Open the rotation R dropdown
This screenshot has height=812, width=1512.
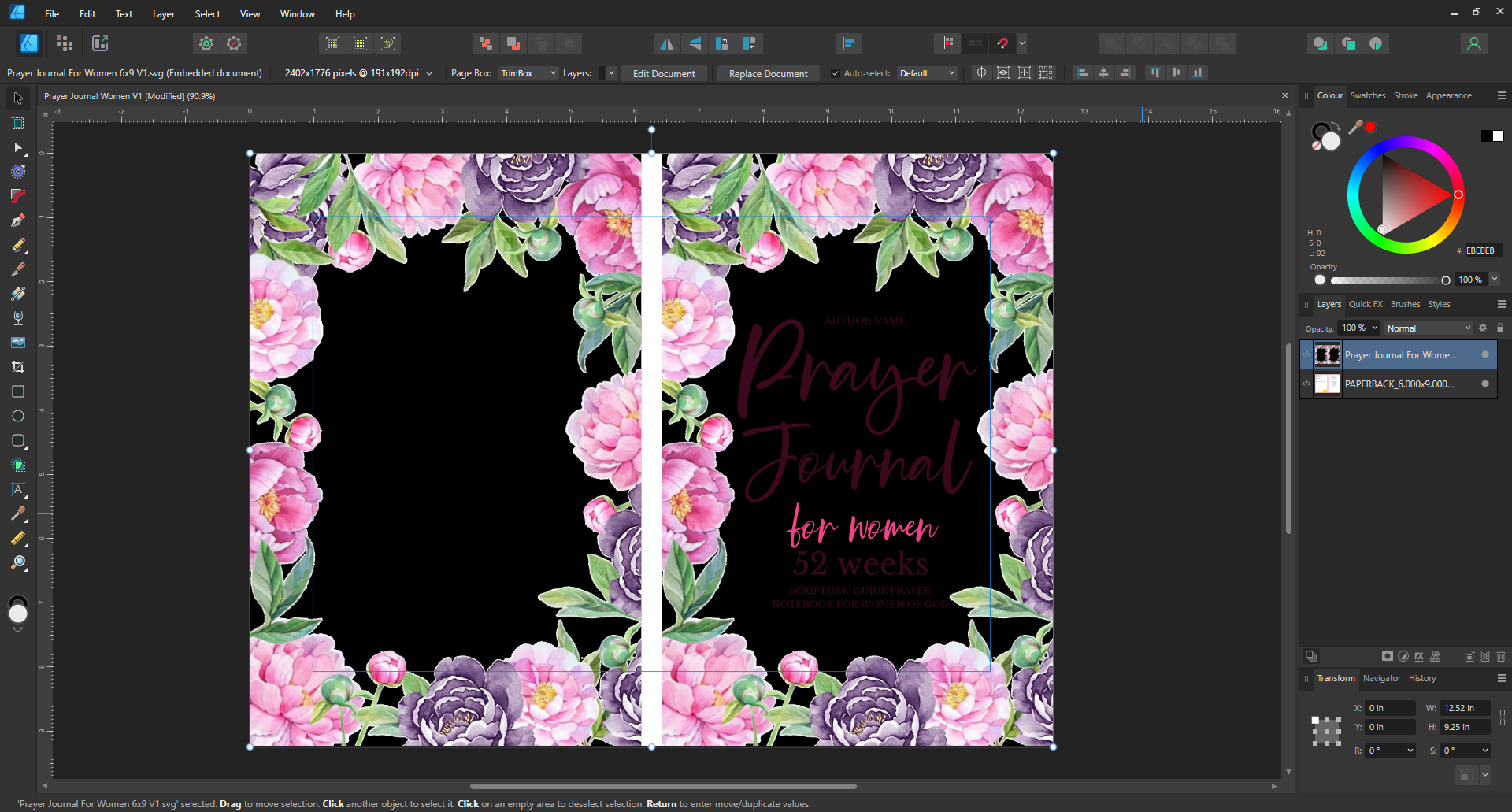[x=1410, y=751]
